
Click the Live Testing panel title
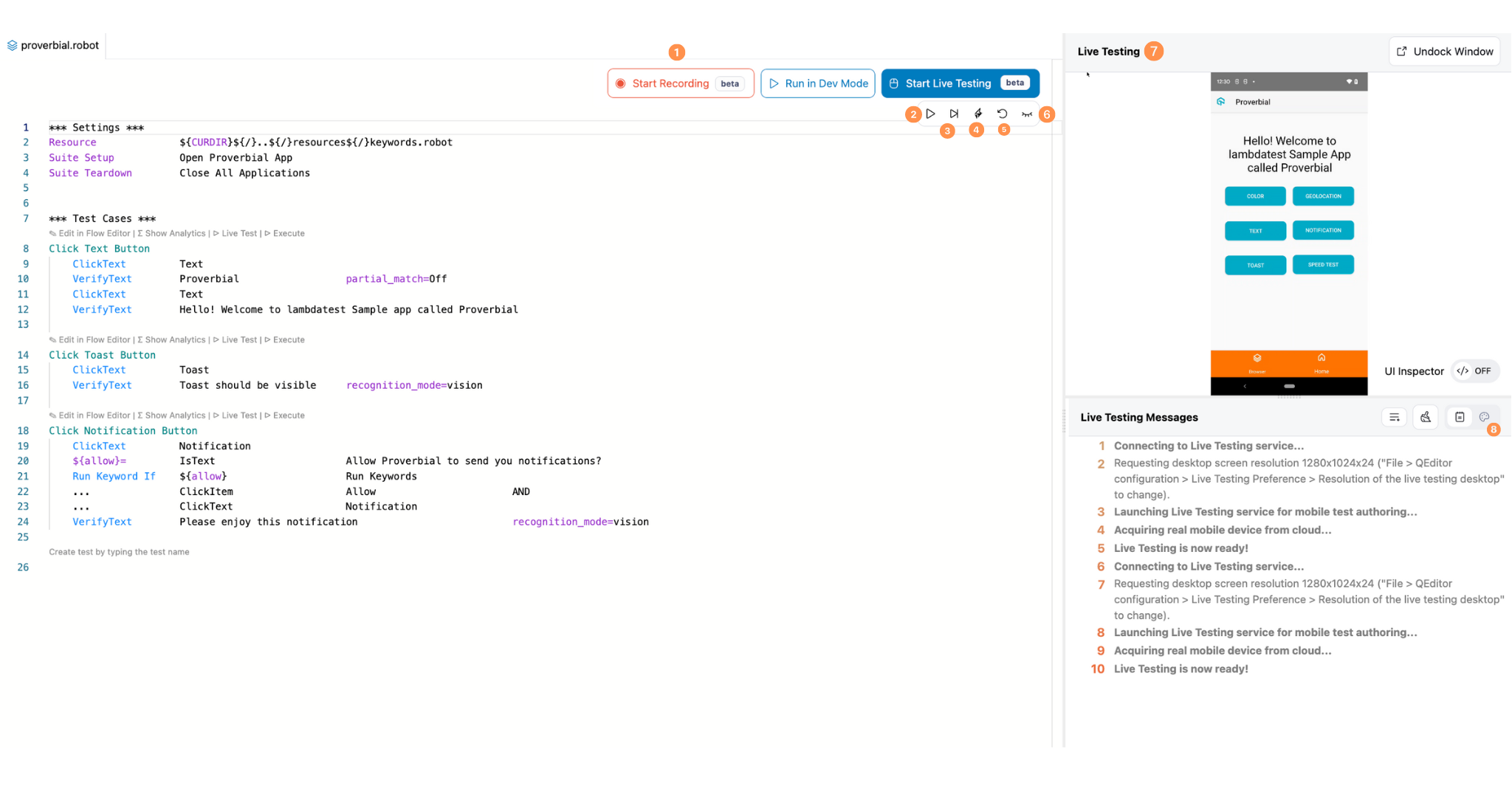1108,52
